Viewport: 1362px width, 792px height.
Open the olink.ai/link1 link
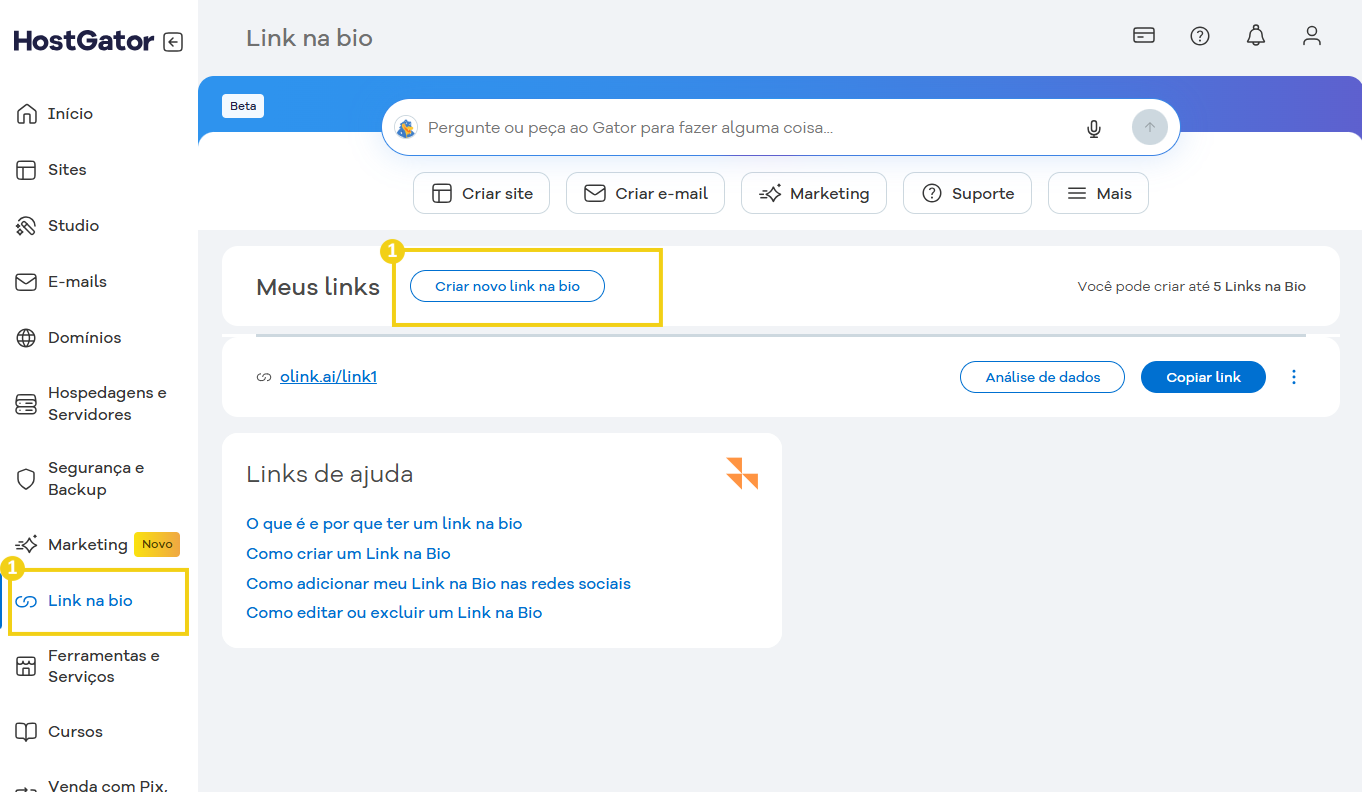pyautogui.click(x=328, y=377)
